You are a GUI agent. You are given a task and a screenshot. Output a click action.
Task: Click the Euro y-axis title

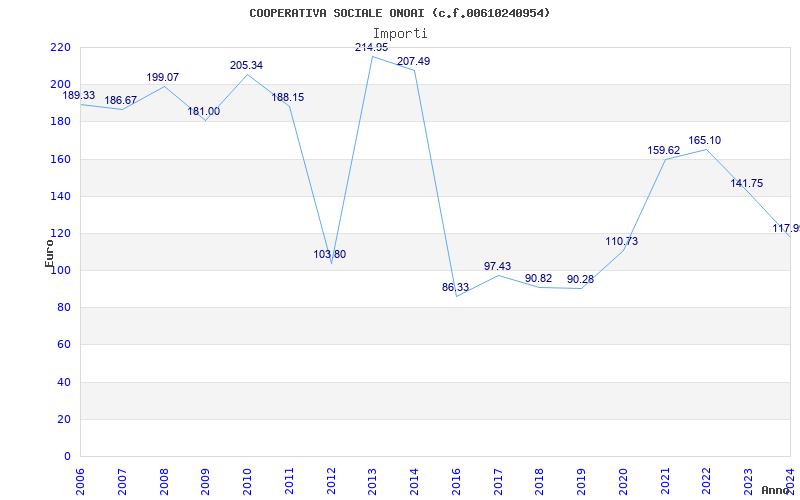click(49, 254)
